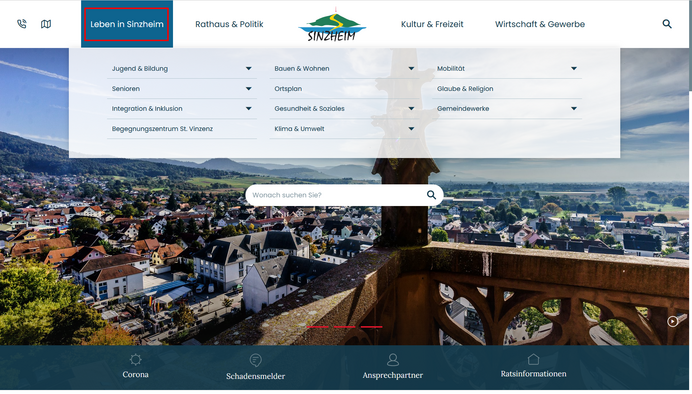Screen dimensions: 692x394
Task: Open Klima & Umwelt link
Action: [x=299, y=129]
